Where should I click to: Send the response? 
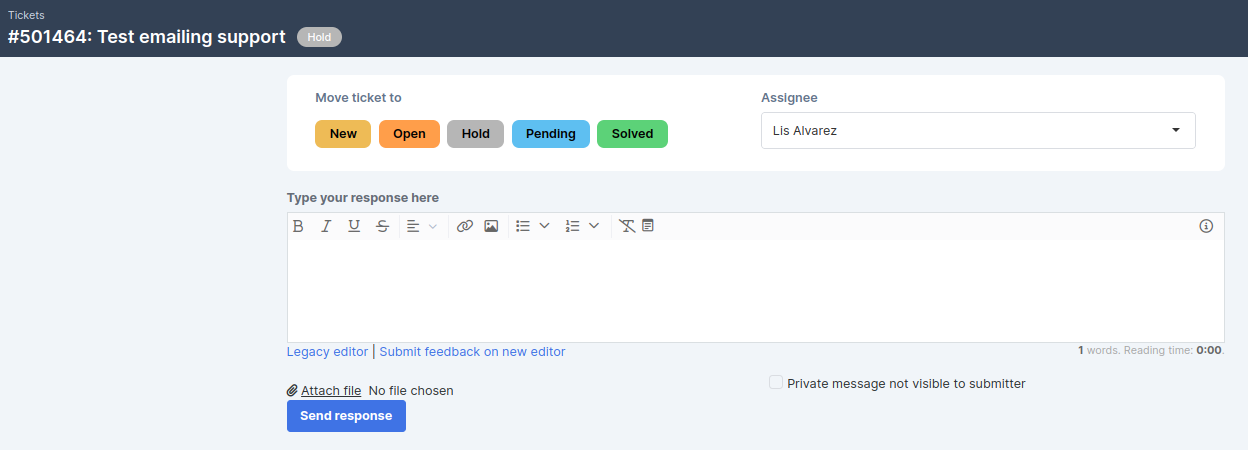click(x=346, y=416)
